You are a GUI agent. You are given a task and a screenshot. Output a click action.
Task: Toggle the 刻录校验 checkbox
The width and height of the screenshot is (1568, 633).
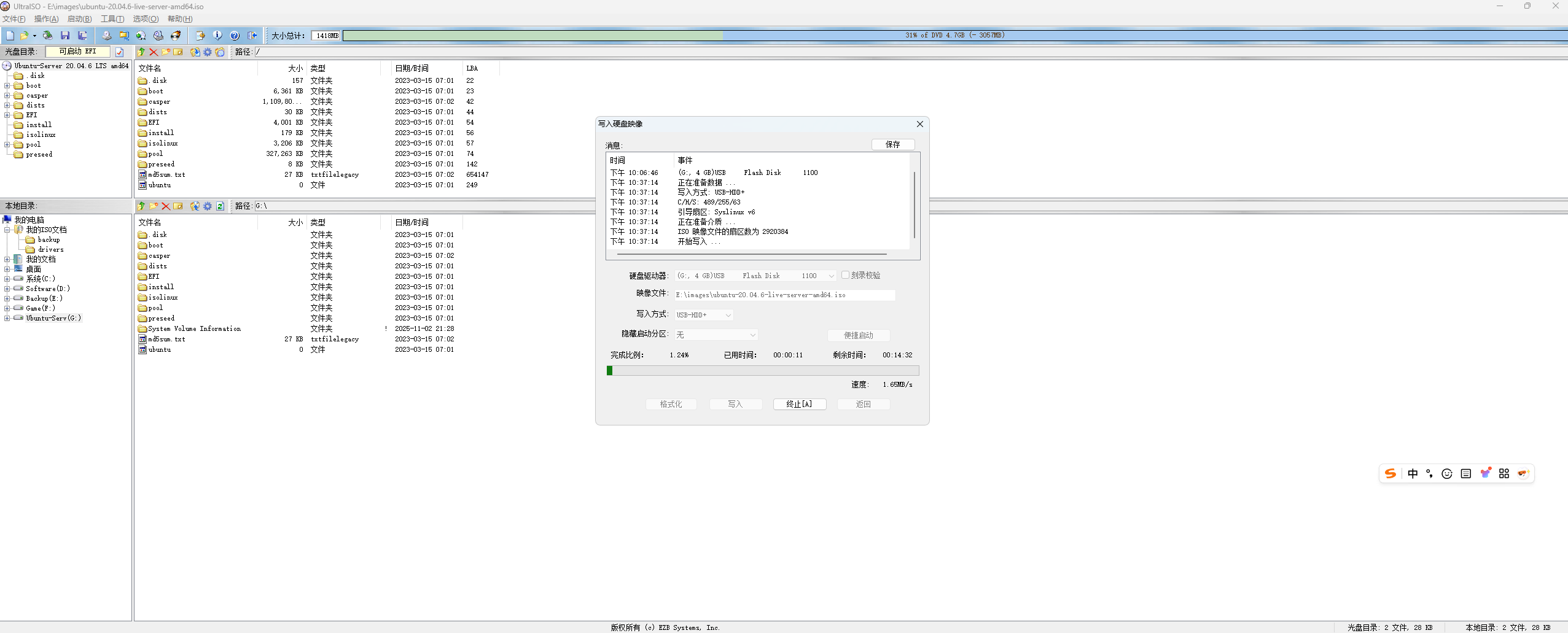click(x=846, y=275)
